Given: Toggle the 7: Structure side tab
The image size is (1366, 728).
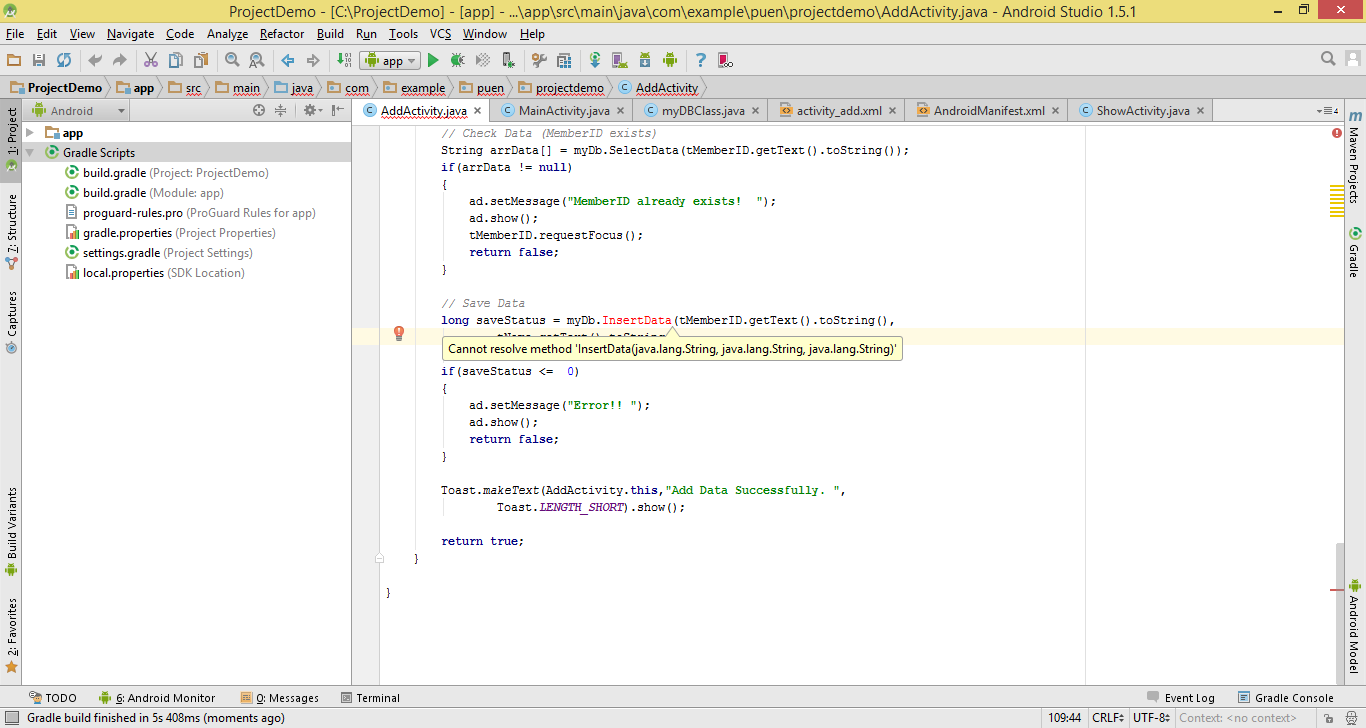Looking at the screenshot, I should (x=11, y=231).
